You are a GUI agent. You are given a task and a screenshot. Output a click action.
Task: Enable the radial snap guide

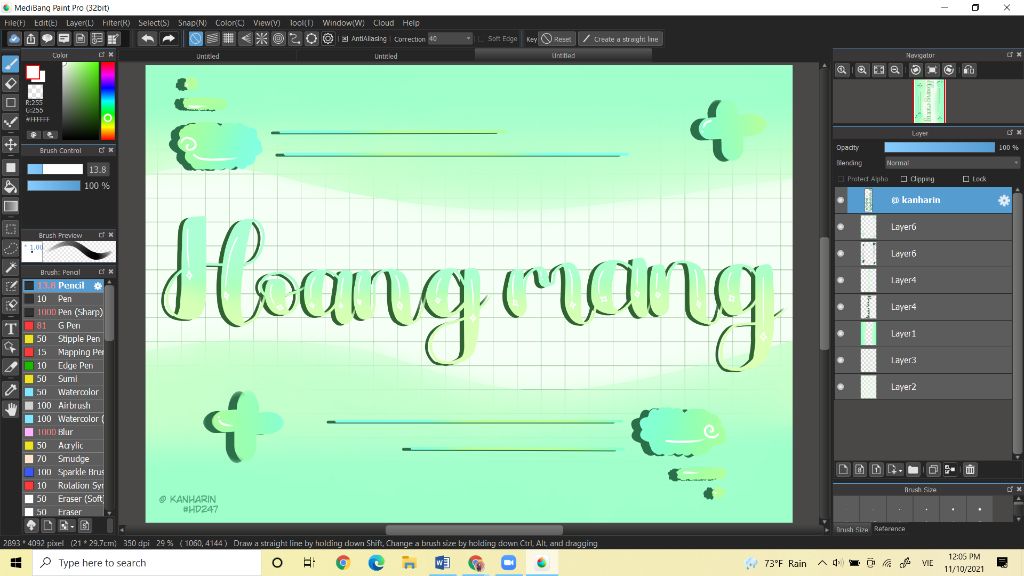pyautogui.click(x=262, y=39)
